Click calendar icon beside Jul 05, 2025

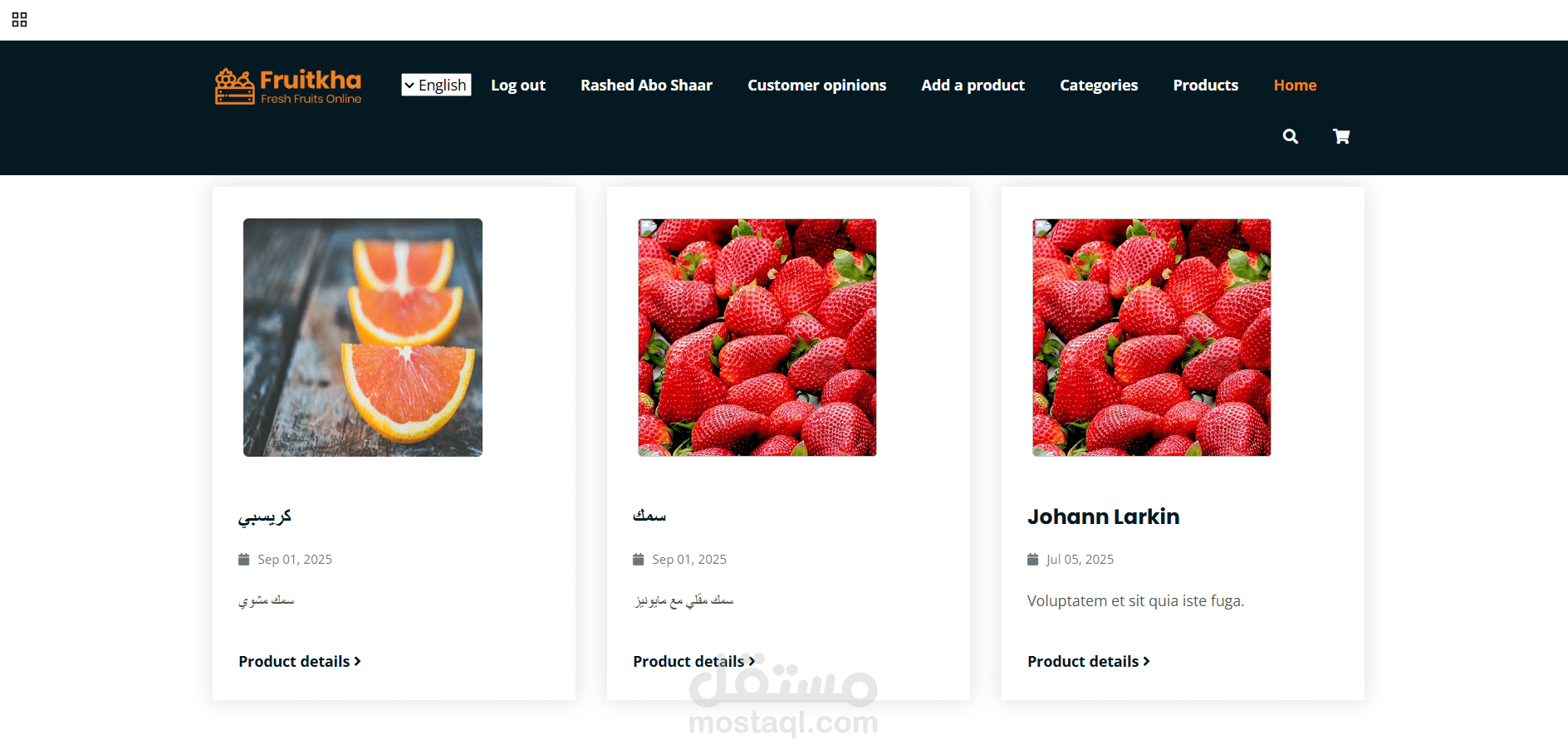point(1032,560)
